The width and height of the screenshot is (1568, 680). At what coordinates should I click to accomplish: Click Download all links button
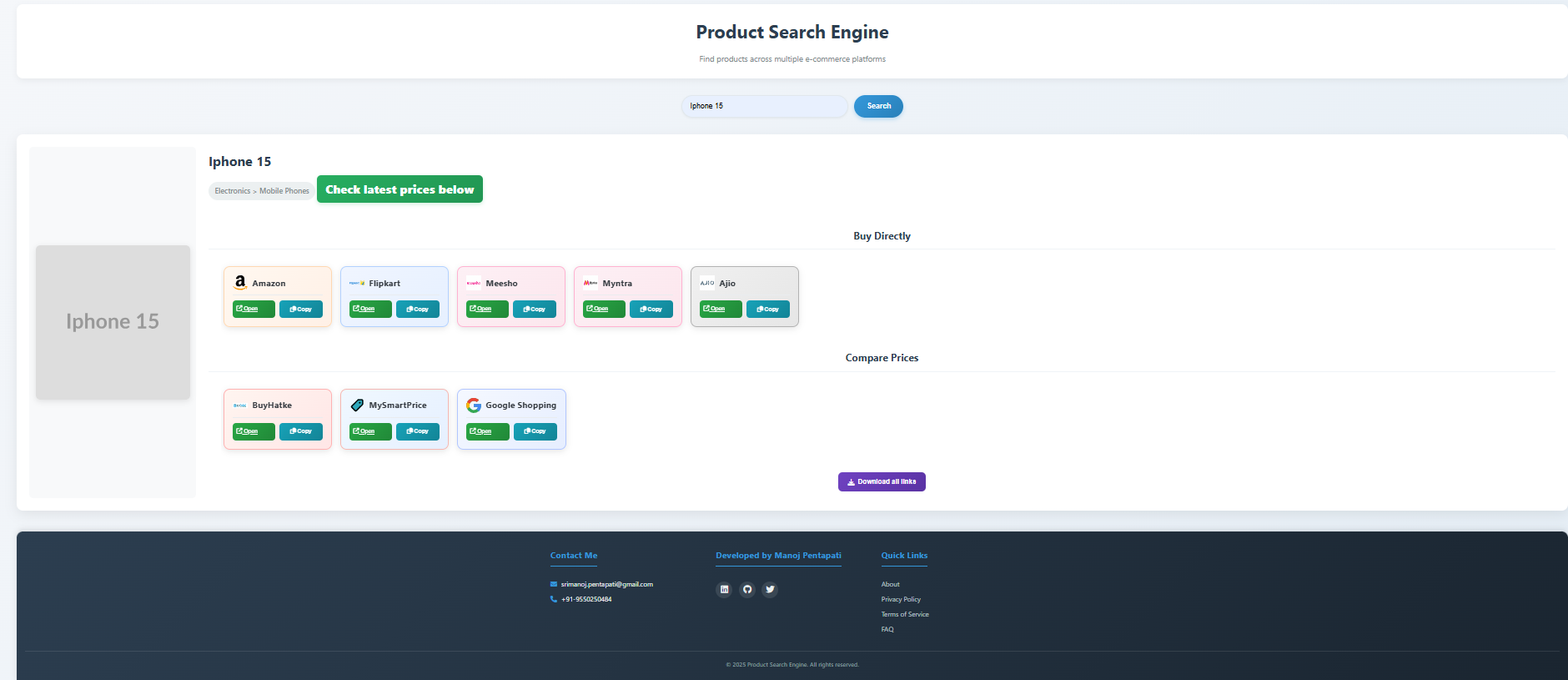pos(882,481)
